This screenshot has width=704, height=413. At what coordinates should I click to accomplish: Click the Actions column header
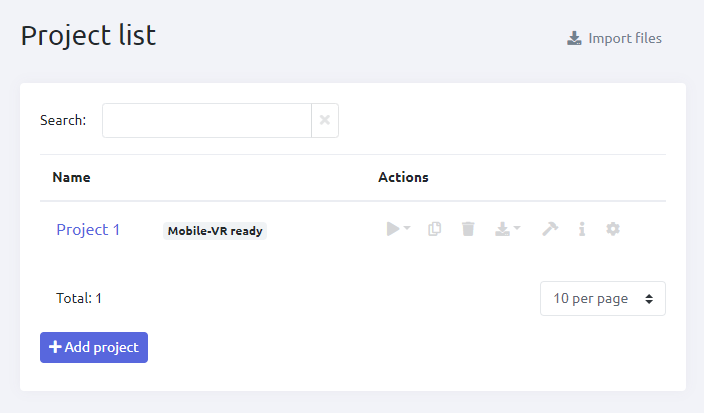click(403, 178)
